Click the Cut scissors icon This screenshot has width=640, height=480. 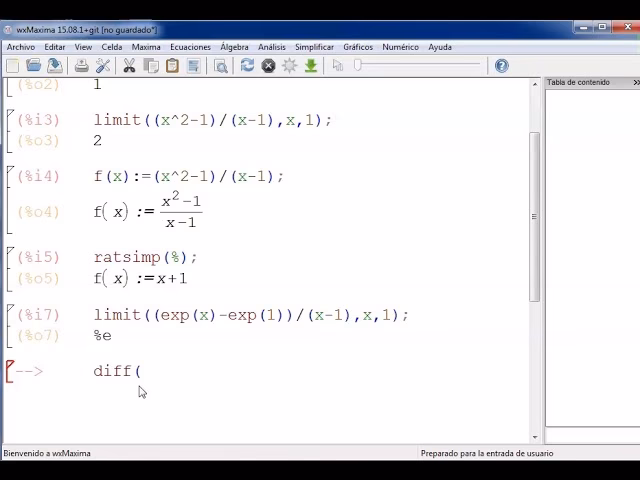[x=129, y=66]
